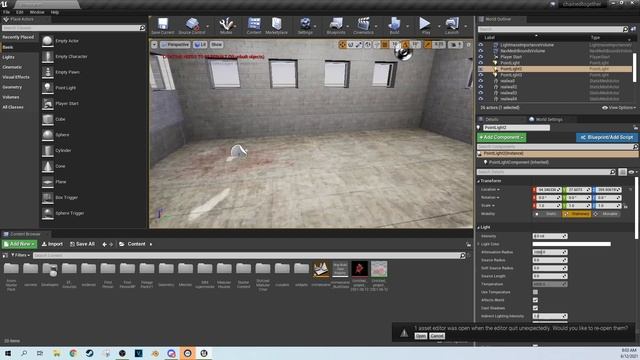Click the surface snapping icon in viewport
The height and width of the screenshot is (360, 640).
(x=376, y=44)
